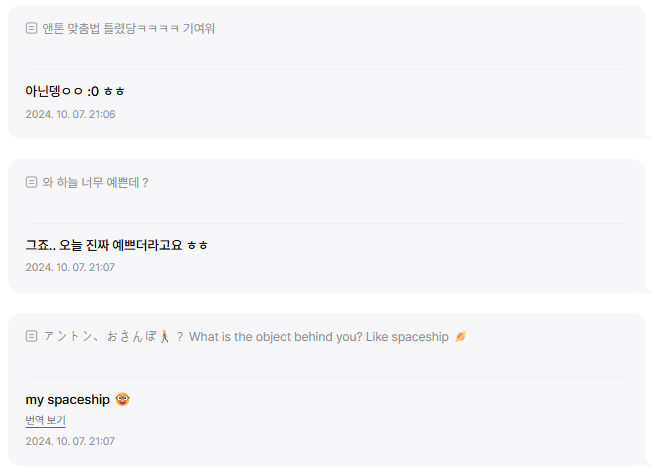Click the timestamp '2024. 10. 07. 21:06'

coord(70,114)
